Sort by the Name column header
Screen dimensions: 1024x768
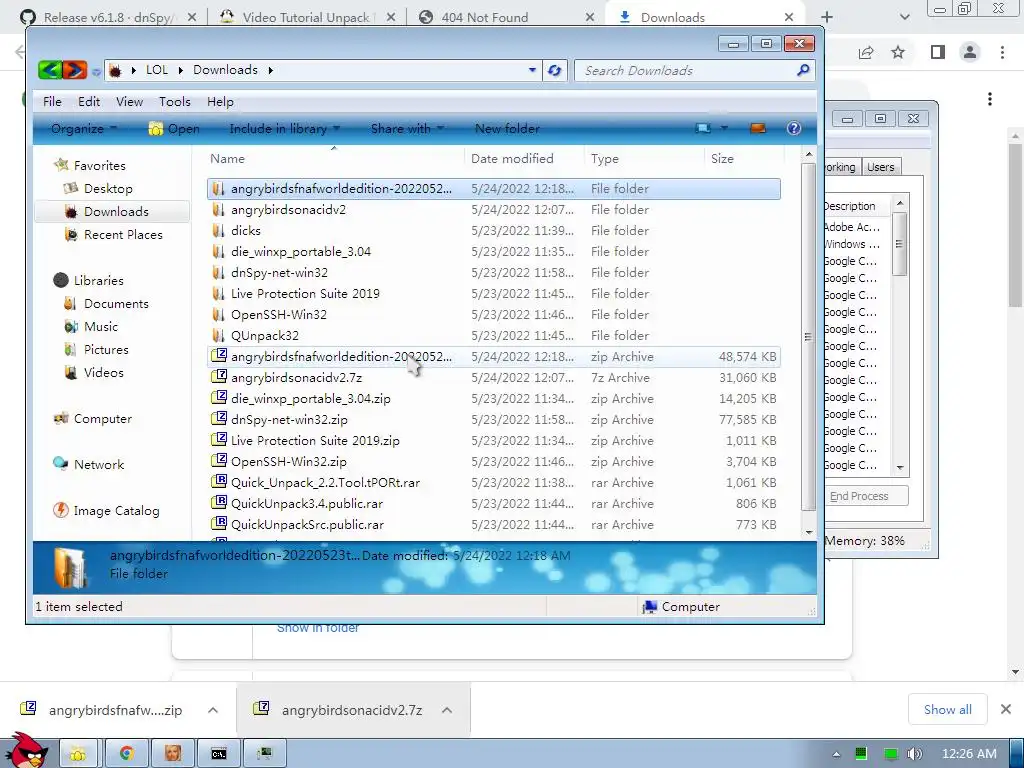coord(227,159)
